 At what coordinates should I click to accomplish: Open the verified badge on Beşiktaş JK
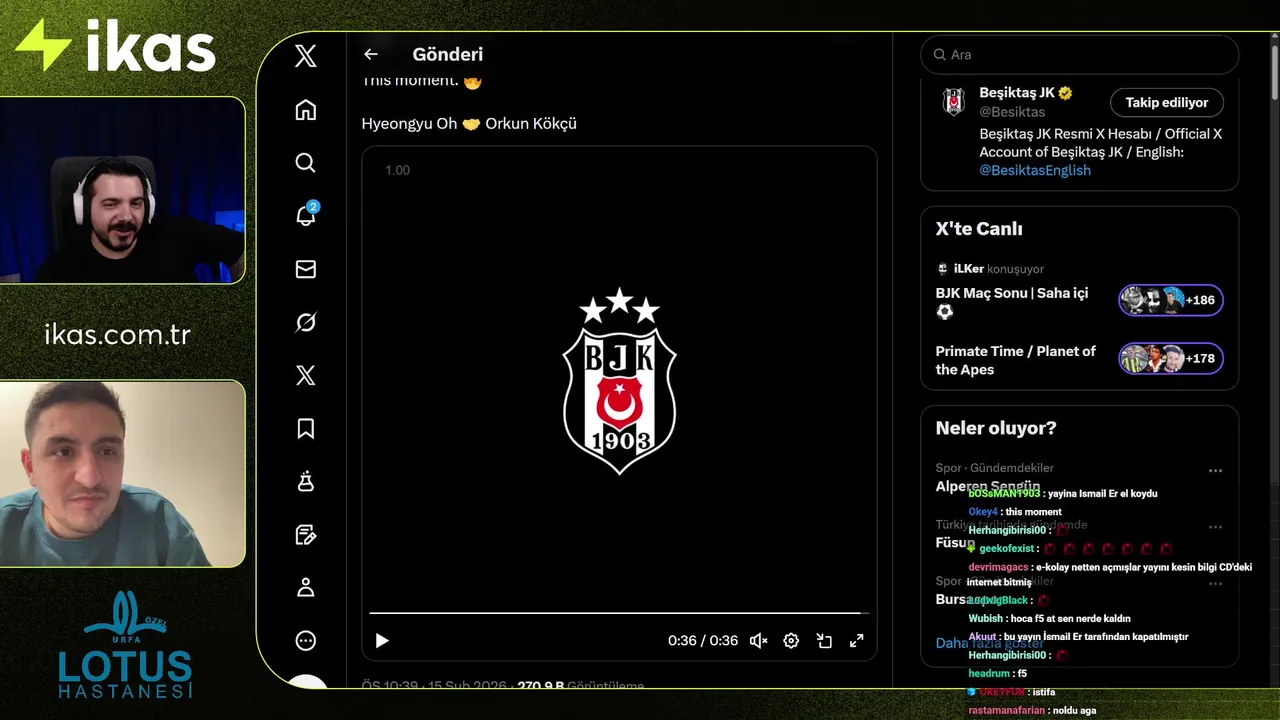coord(1066,93)
